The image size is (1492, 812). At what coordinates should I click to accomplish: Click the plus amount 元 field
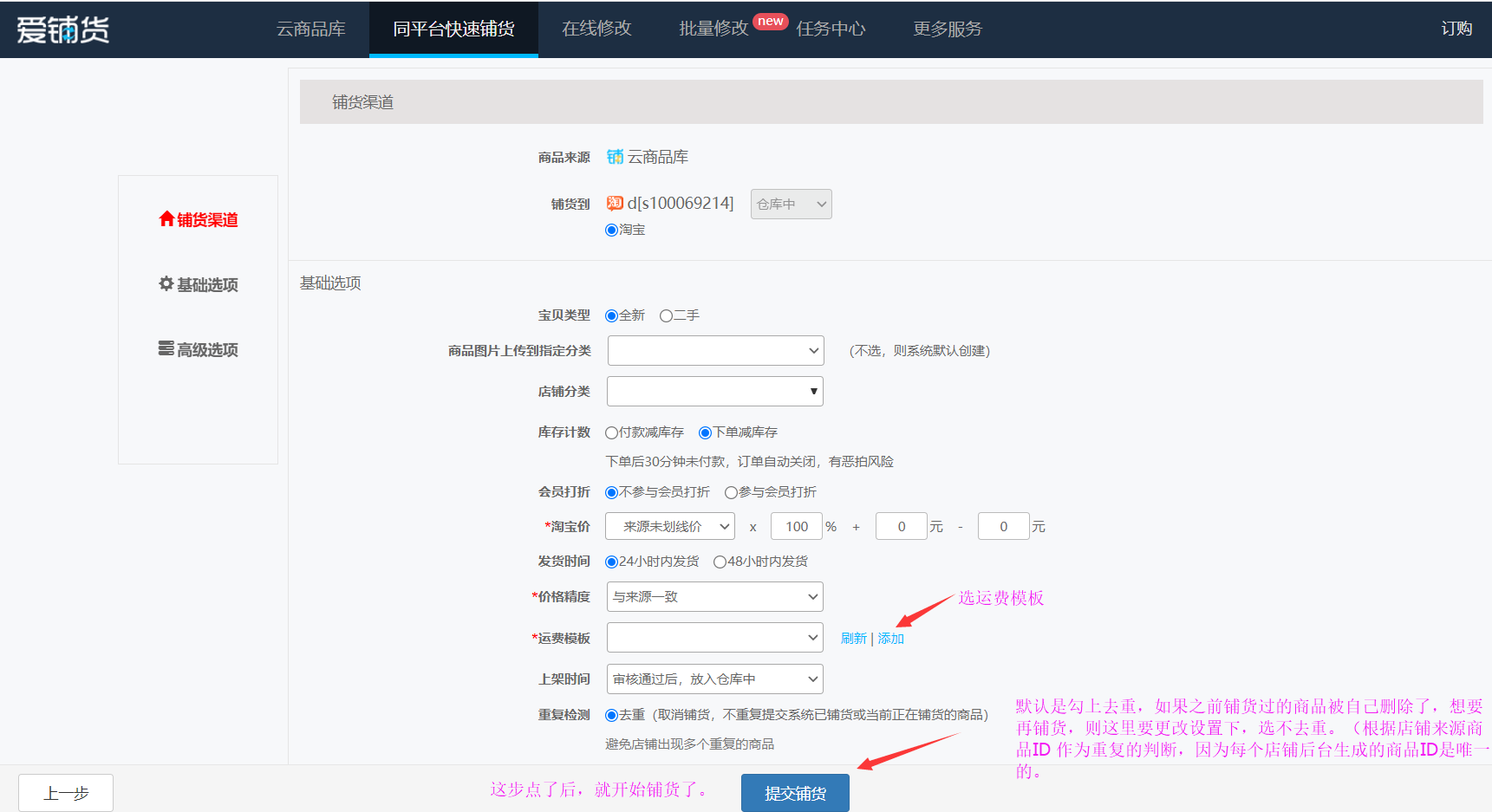(902, 526)
